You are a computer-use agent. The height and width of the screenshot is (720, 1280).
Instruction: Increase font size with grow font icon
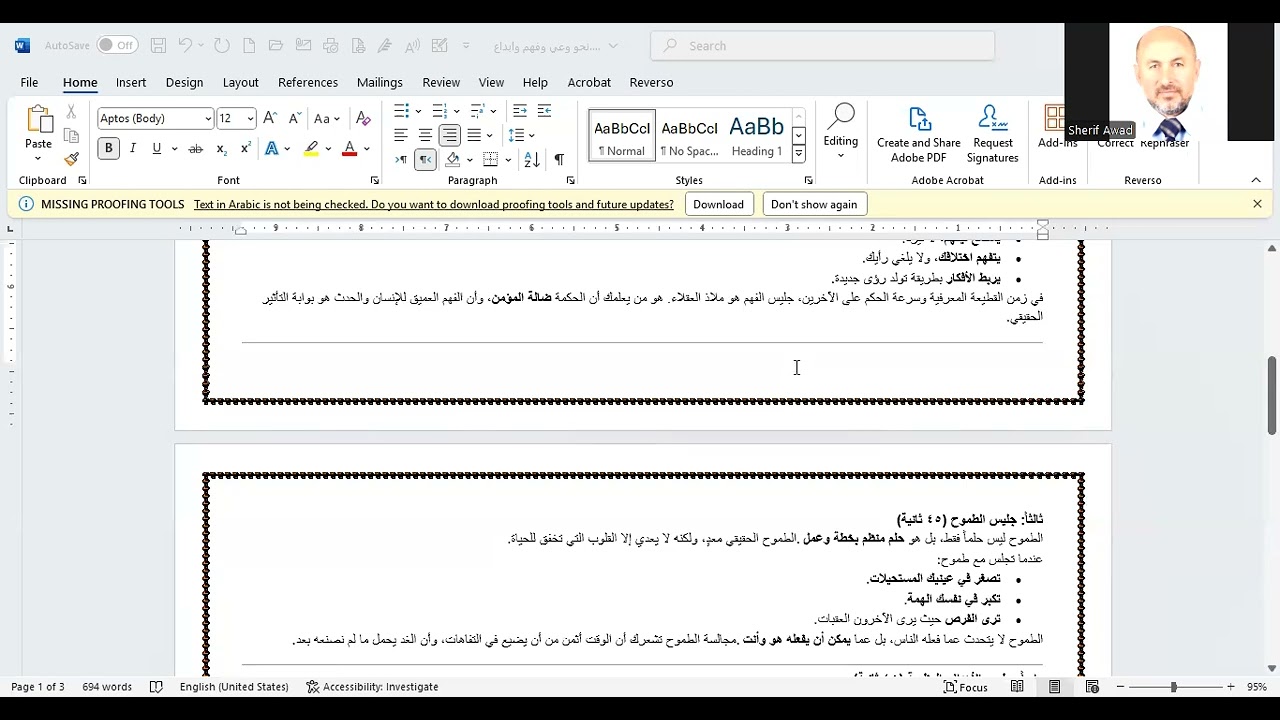pyautogui.click(x=272, y=118)
